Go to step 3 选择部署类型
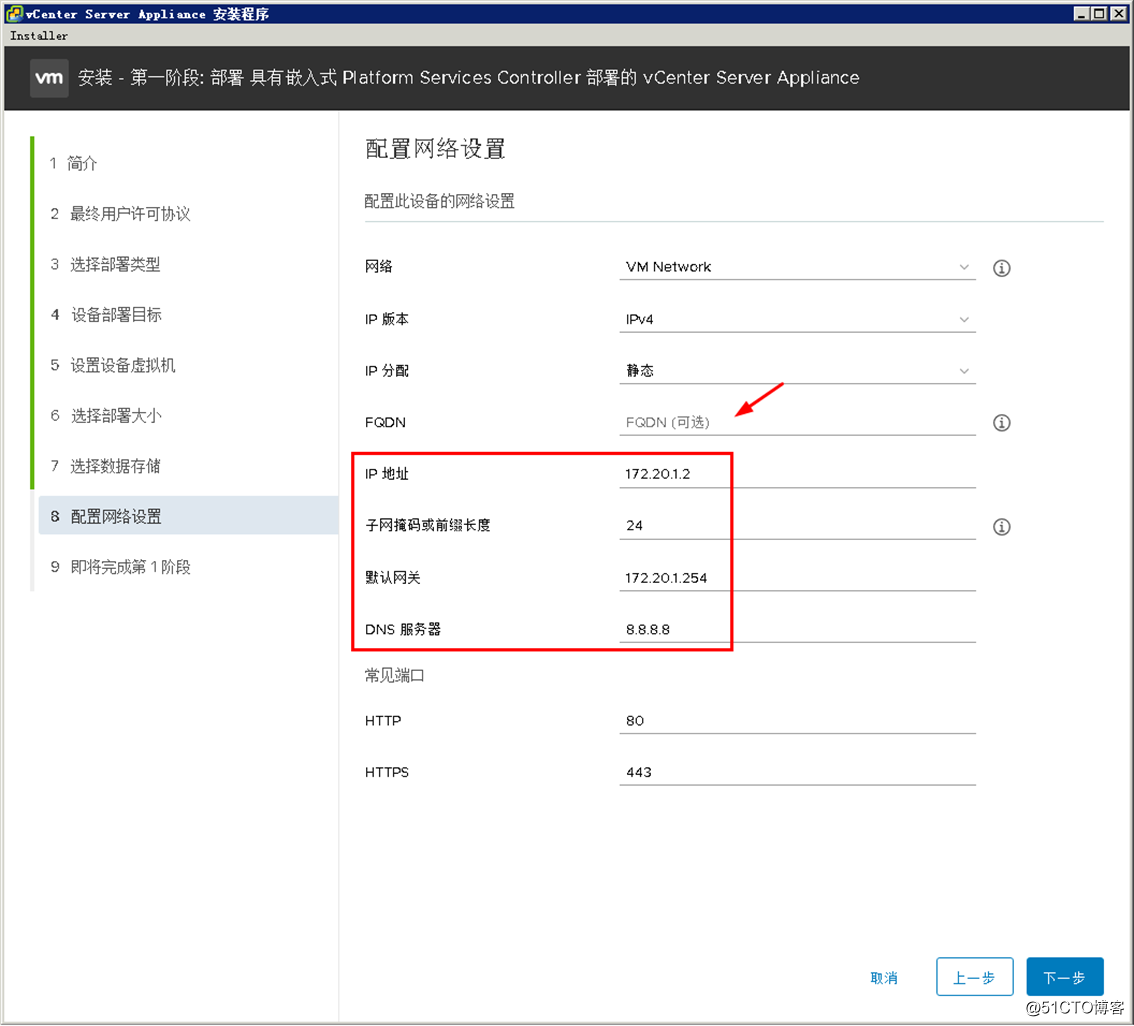This screenshot has height=1026, width=1134. pyautogui.click(x=106, y=265)
